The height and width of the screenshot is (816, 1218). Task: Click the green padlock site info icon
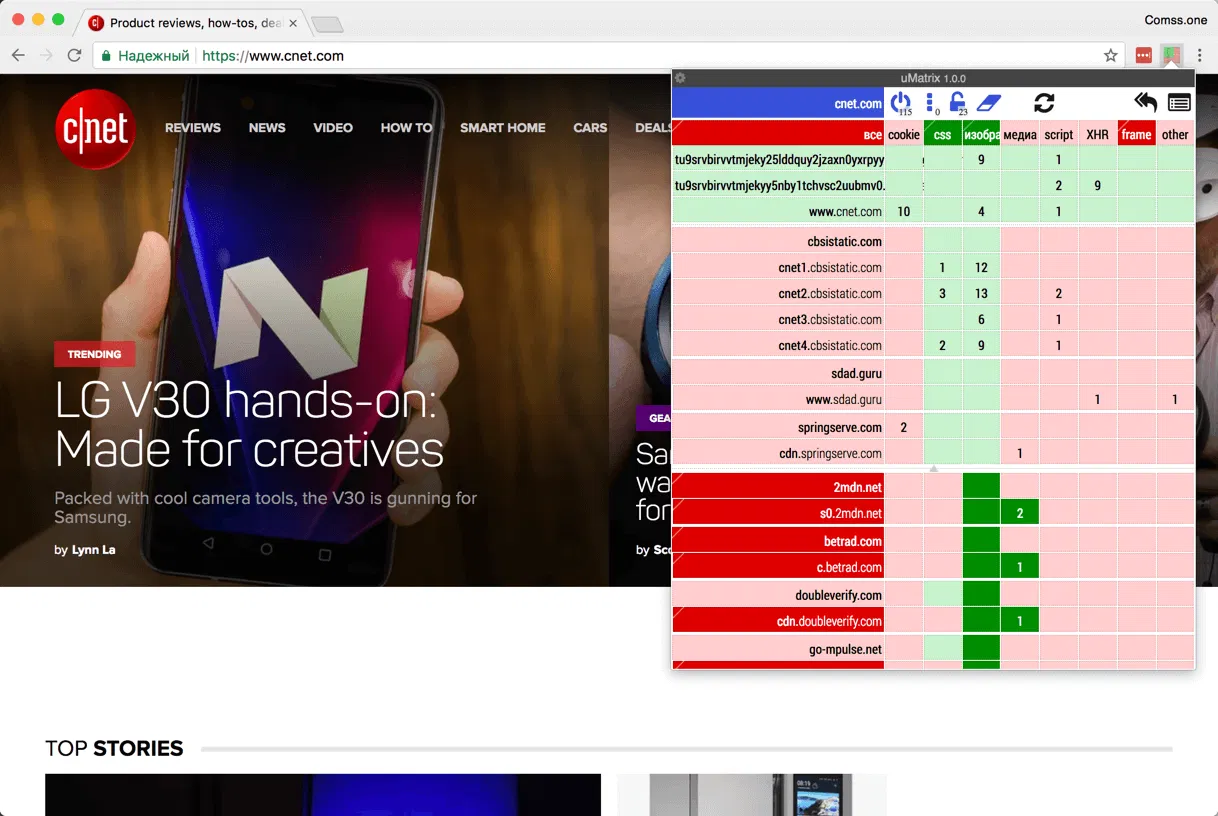[x=106, y=56]
